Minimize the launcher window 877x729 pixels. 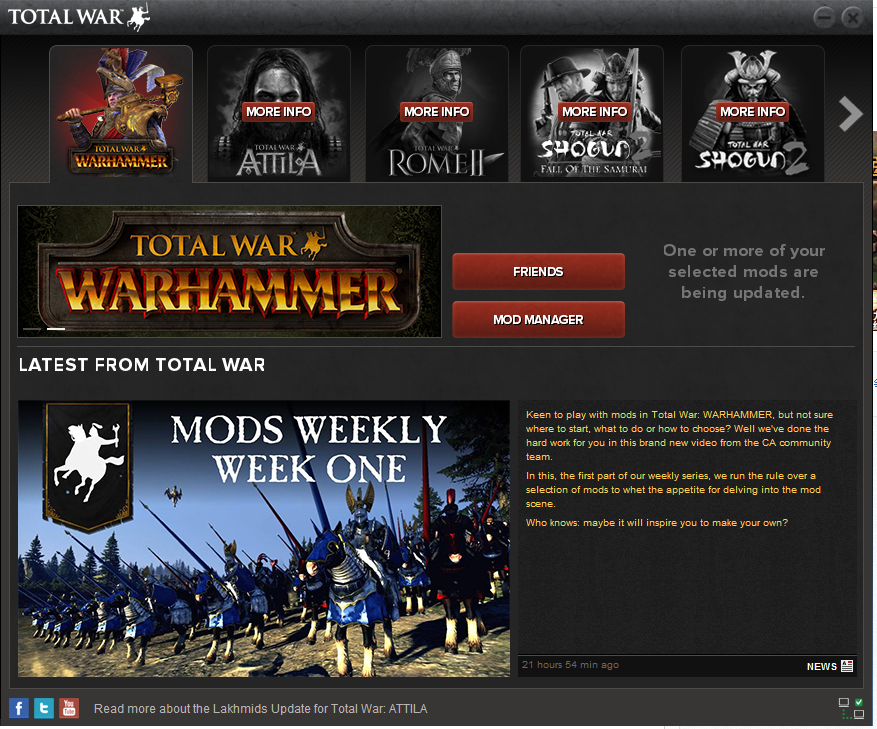[824, 18]
